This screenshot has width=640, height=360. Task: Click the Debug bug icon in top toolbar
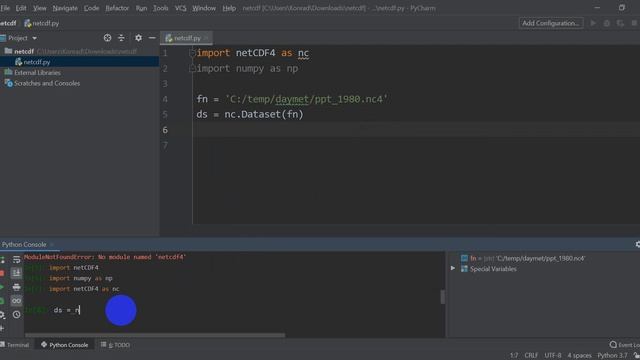[x=607, y=23]
